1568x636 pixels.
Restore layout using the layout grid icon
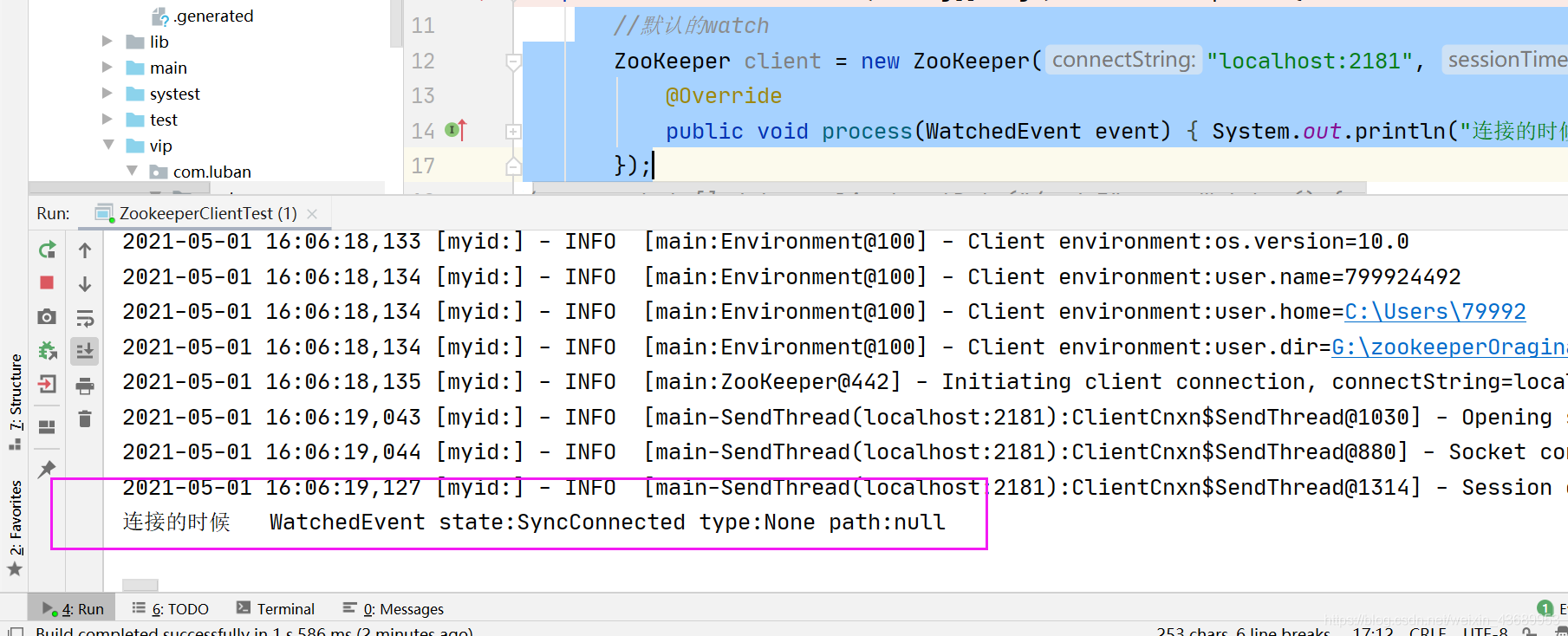point(48,426)
